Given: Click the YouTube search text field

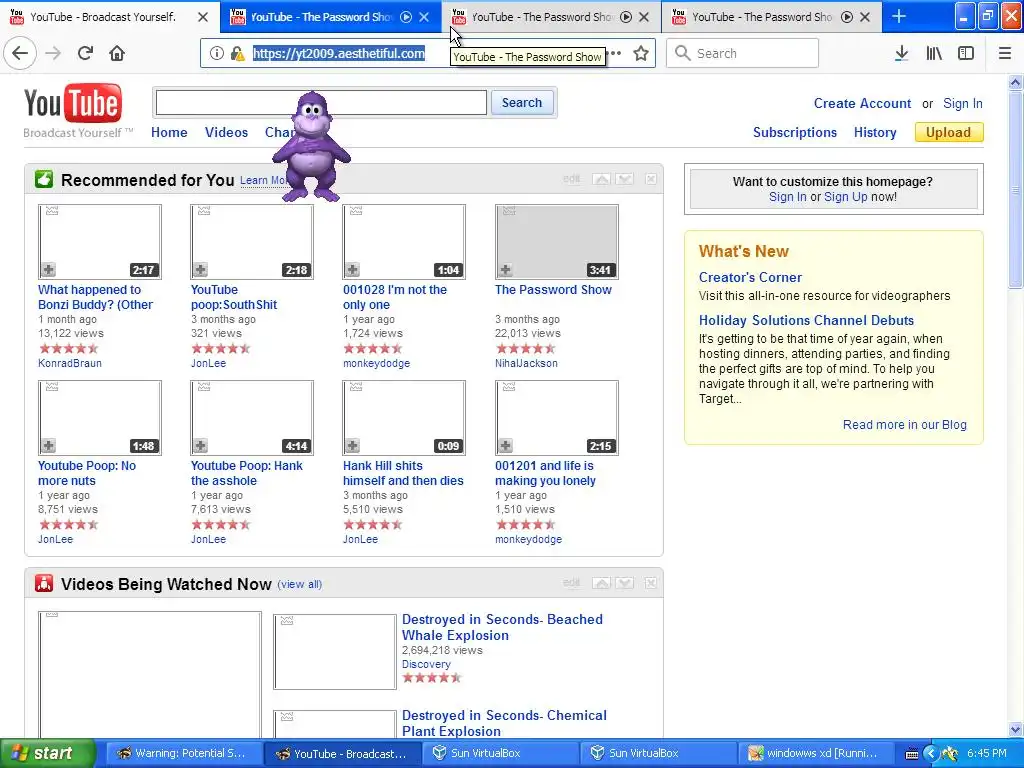Looking at the screenshot, I should 321,103.
